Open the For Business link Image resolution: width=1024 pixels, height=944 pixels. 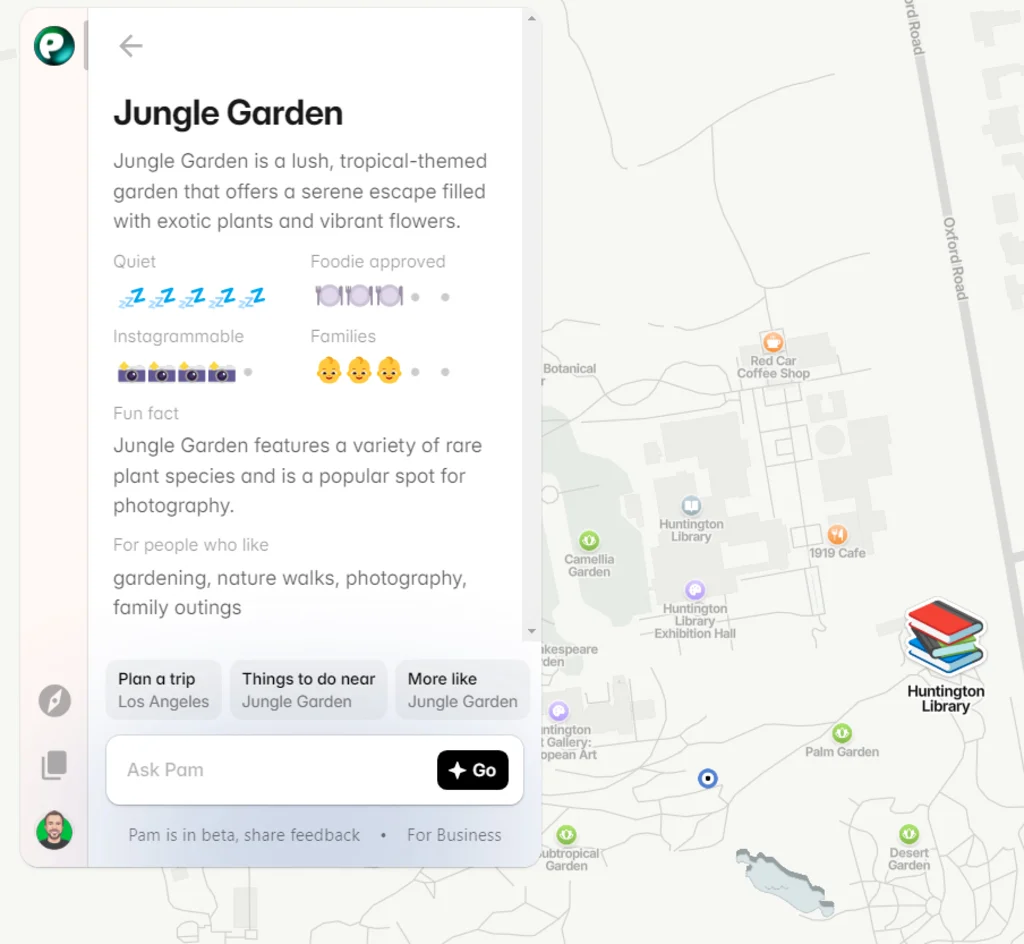click(455, 835)
